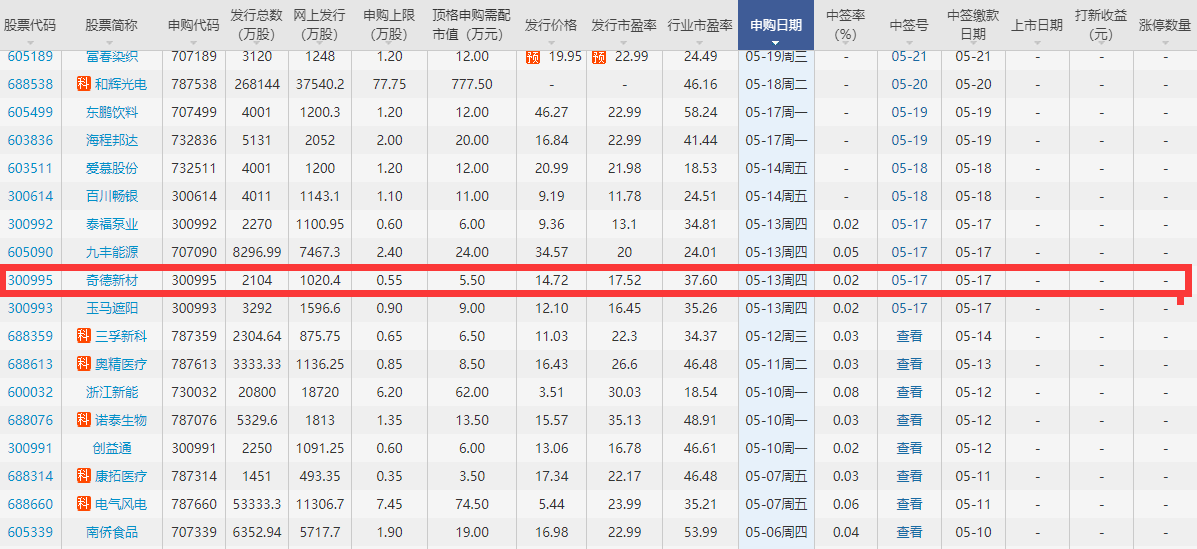Open stock code 605189
Screen dimensions: 1197x549
click(x=30, y=57)
